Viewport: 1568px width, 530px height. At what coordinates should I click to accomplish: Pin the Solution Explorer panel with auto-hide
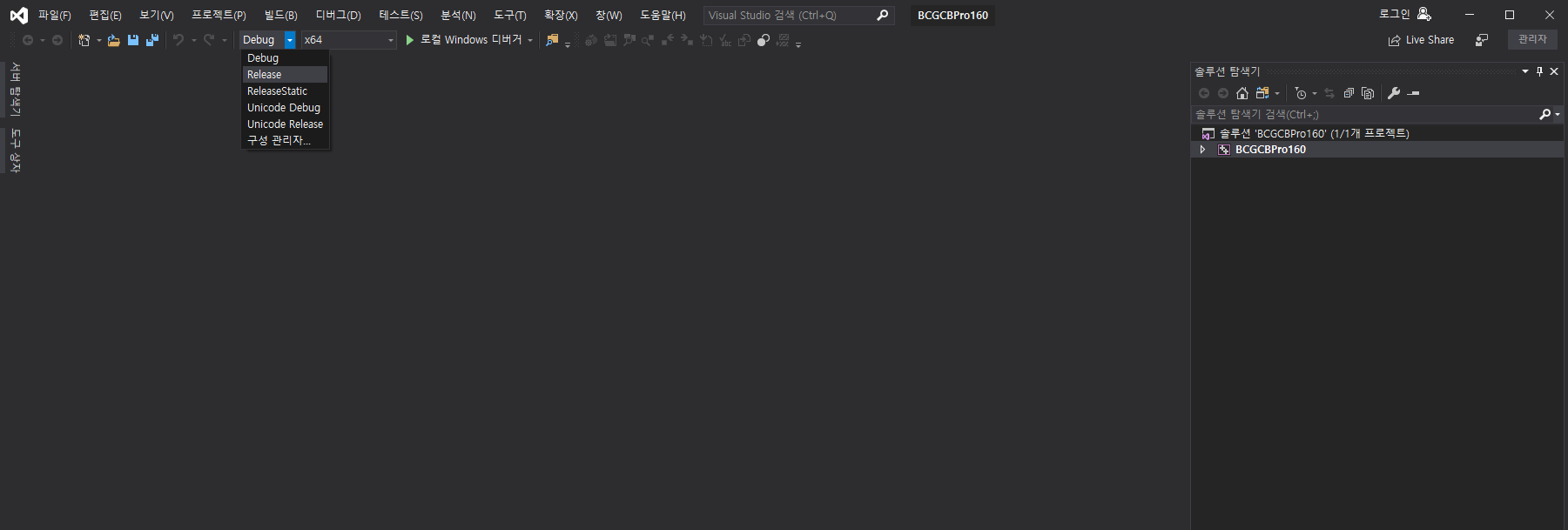tap(1539, 71)
